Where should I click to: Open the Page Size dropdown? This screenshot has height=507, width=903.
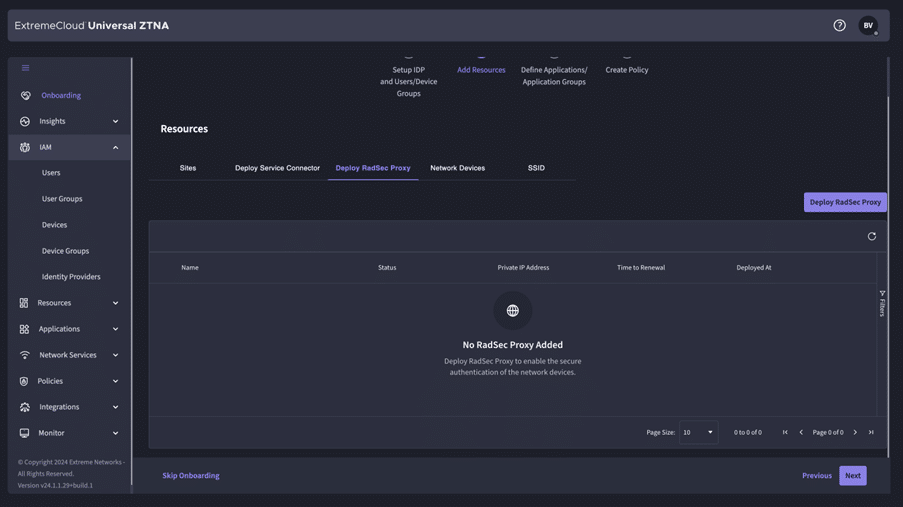point(698,433)
